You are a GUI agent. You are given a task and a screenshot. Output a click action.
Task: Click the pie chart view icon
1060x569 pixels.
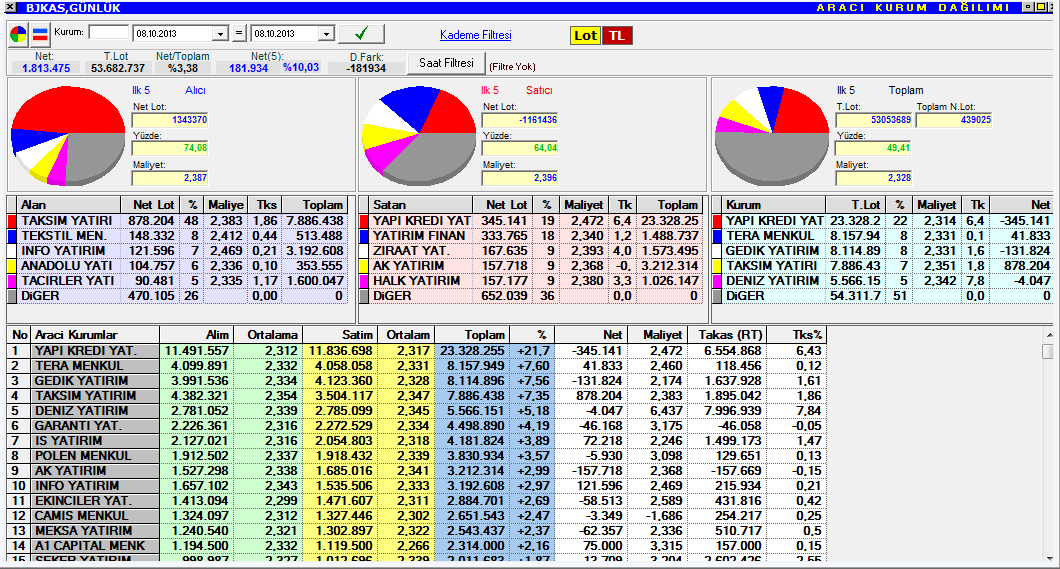click(19, 34)
